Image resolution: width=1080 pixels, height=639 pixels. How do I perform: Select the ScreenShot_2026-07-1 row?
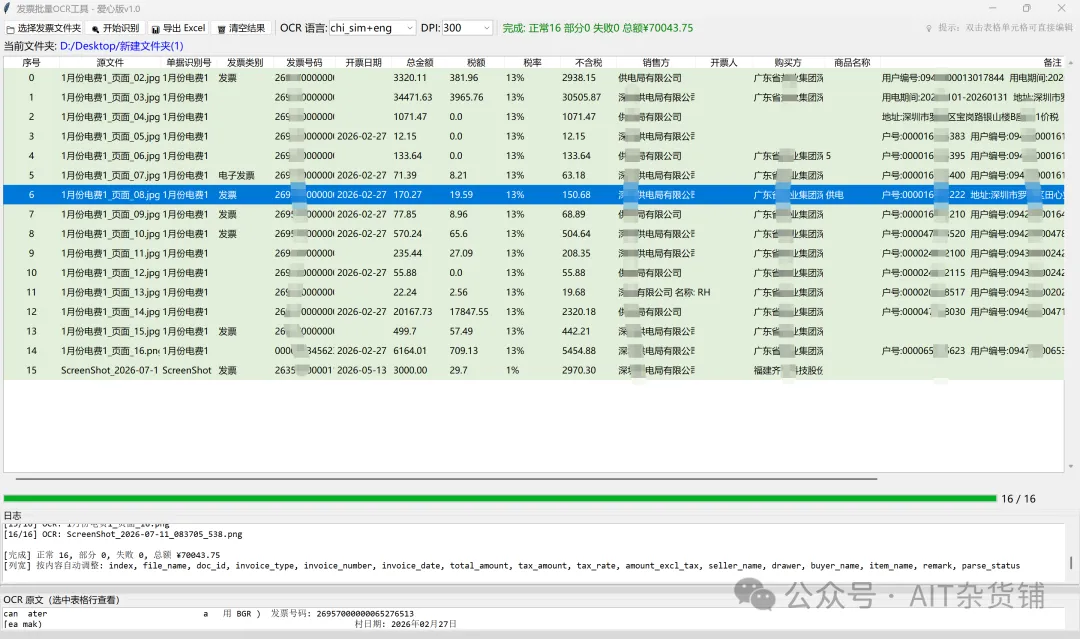coord(534,370)
